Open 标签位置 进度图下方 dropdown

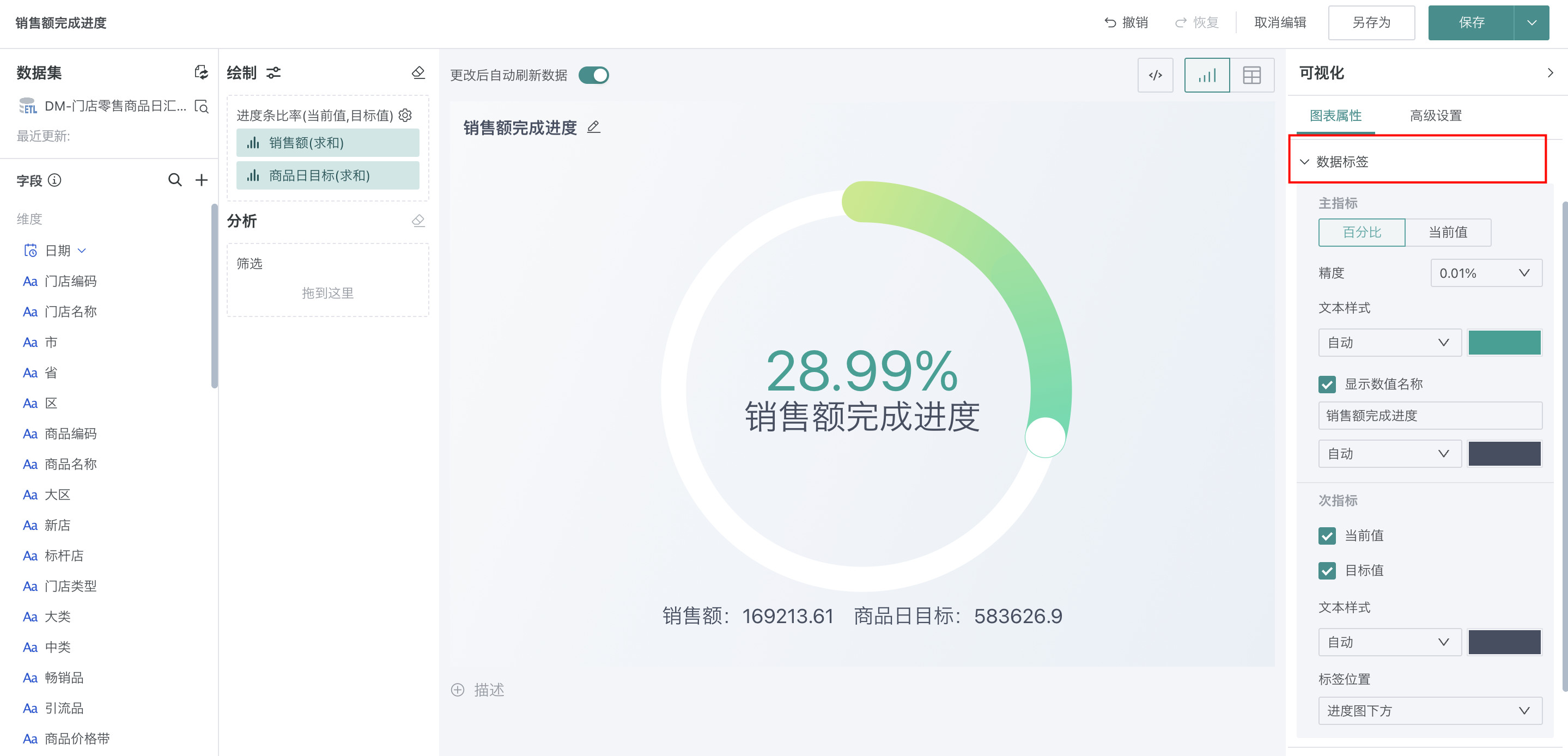pos(1429,711)
